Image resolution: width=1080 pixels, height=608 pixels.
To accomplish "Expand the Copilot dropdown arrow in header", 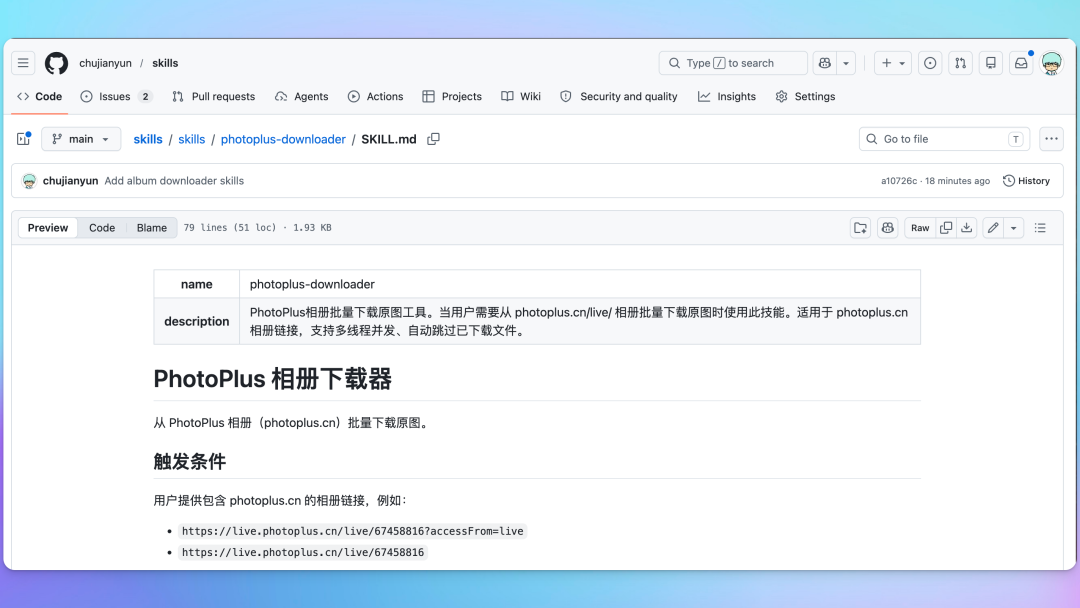I will coord(846,63).
